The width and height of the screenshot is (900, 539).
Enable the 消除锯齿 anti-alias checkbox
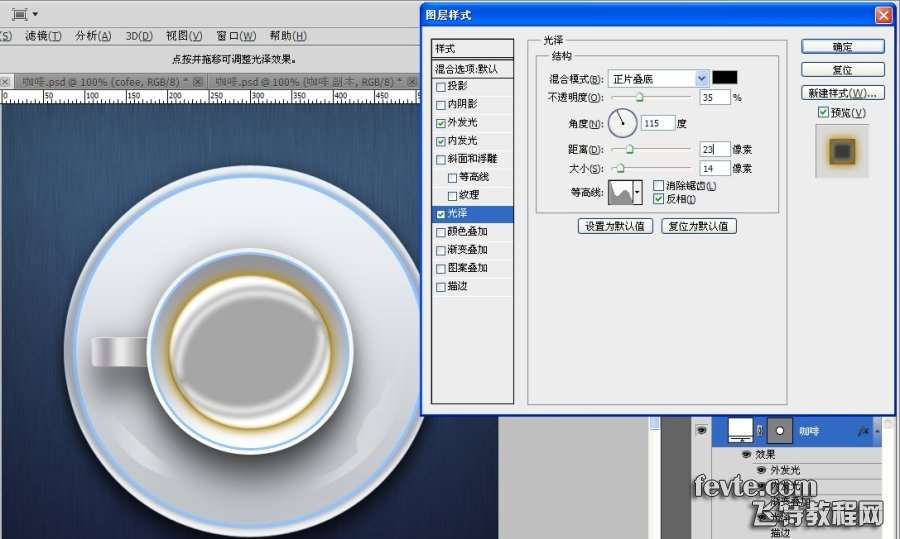click(658, 185)
